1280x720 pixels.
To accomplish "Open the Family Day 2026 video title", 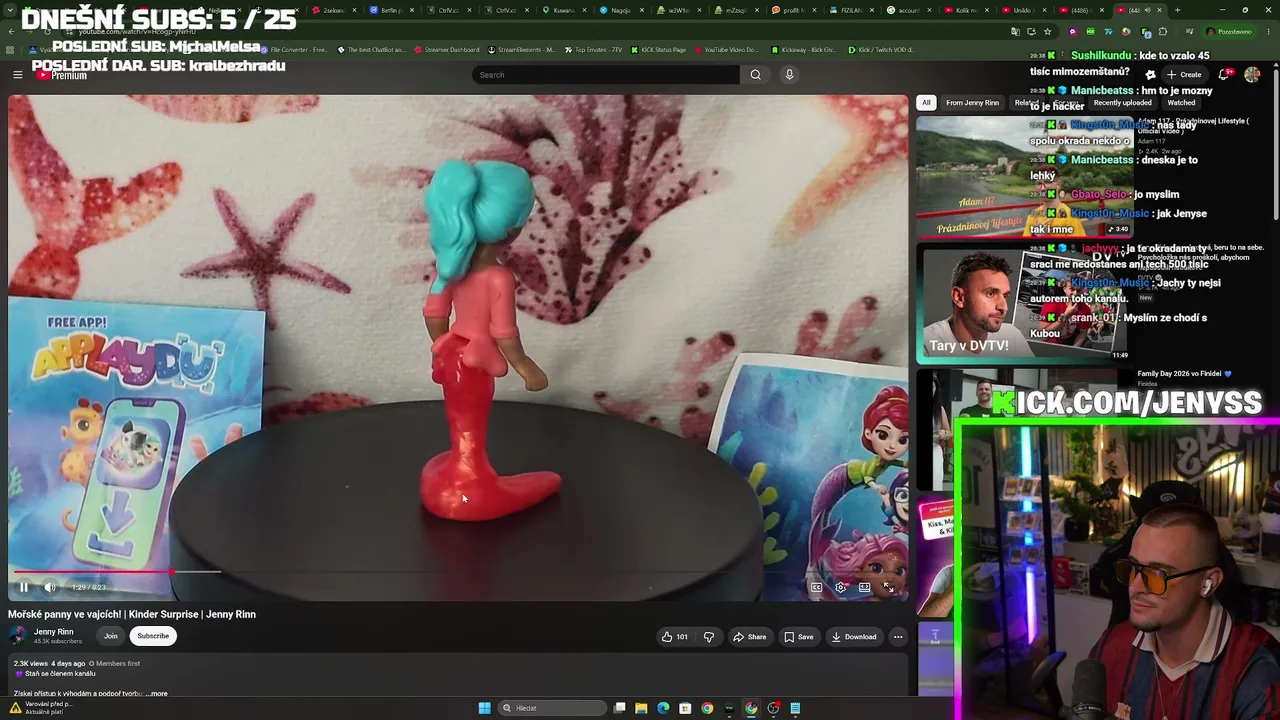I will [x=1184, y=374].
